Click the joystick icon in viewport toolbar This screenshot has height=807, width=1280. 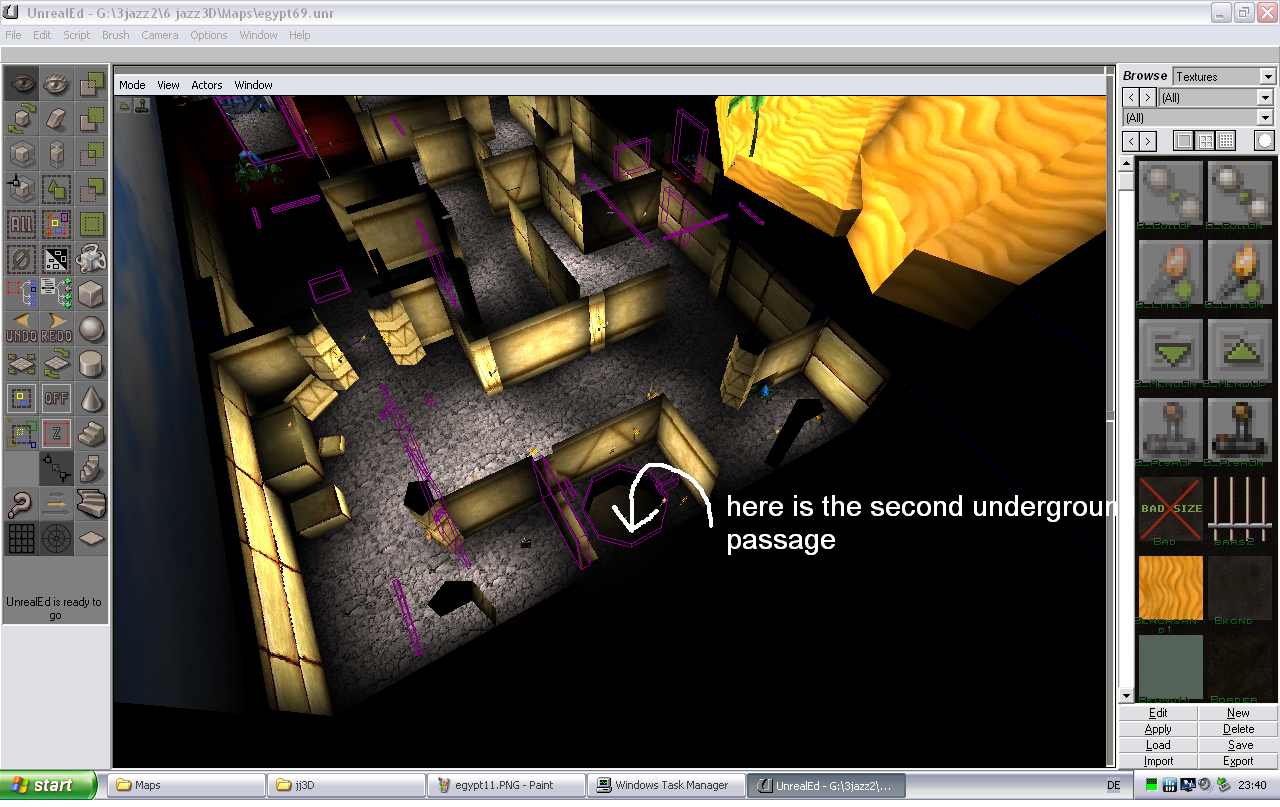click(142, 104)
